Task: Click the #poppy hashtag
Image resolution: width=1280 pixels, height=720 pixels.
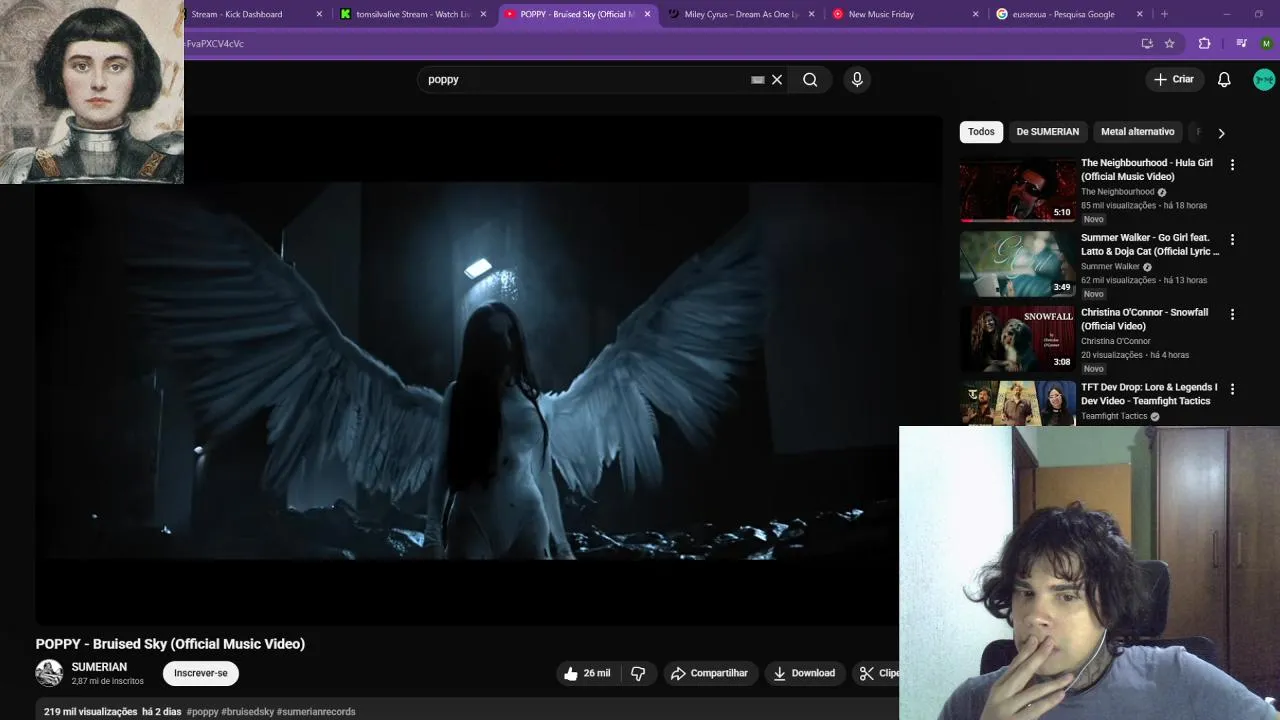Action: pos(202,712)
